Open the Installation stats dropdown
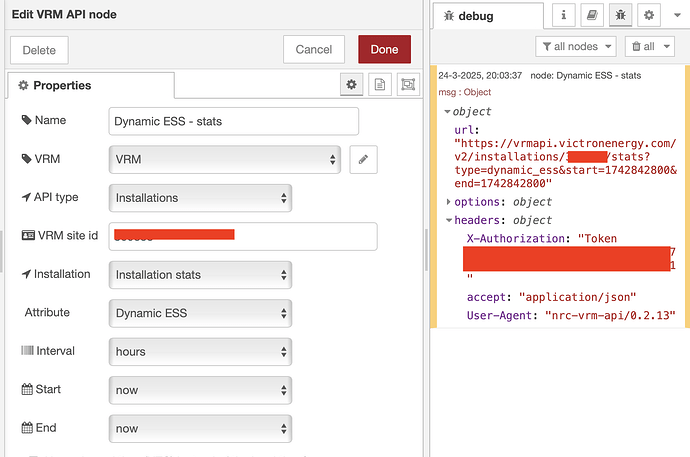Image resolution: width=690 pixels, height=457 pixels. 200,274
